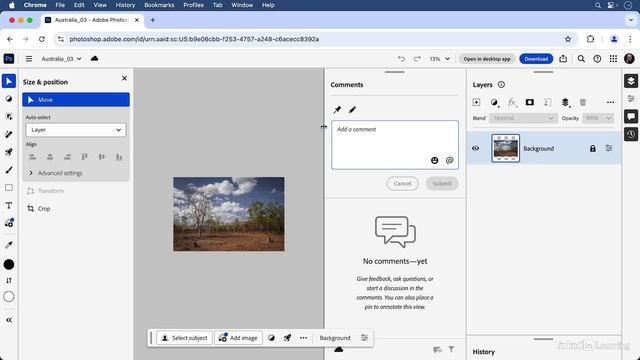Open contextual bar more options ellipsis
This screenshot has width=640, height=360.
pyautogui.click(x=303, y=338)
